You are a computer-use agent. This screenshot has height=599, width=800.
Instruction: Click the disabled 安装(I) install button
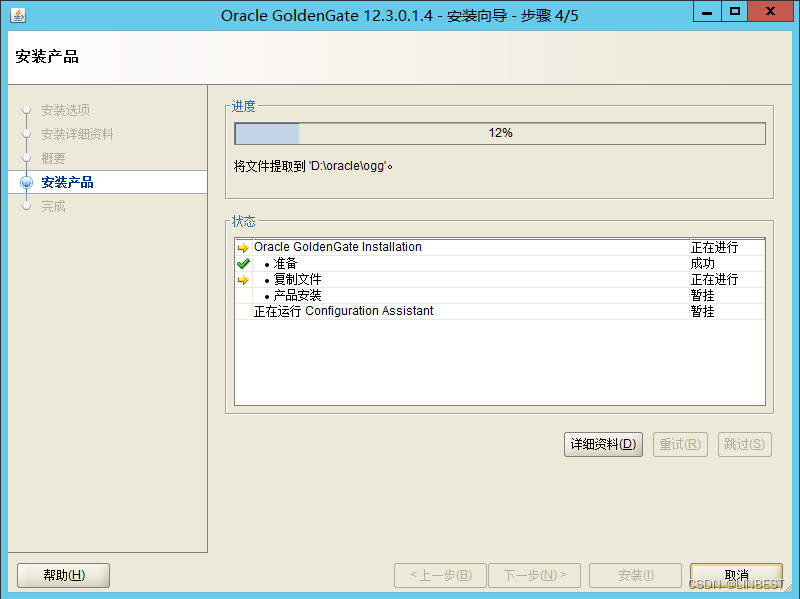click(635, 575)
